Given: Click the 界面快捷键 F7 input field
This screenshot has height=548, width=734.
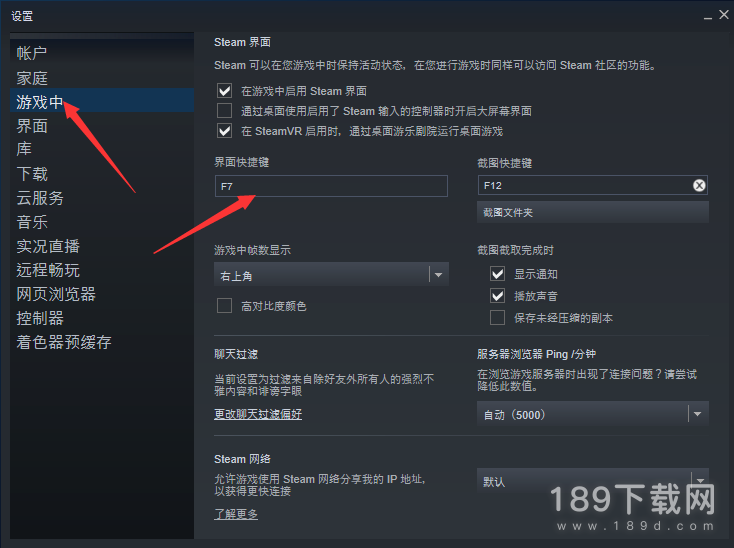Looking at the screenshot, I should [331, 186].
